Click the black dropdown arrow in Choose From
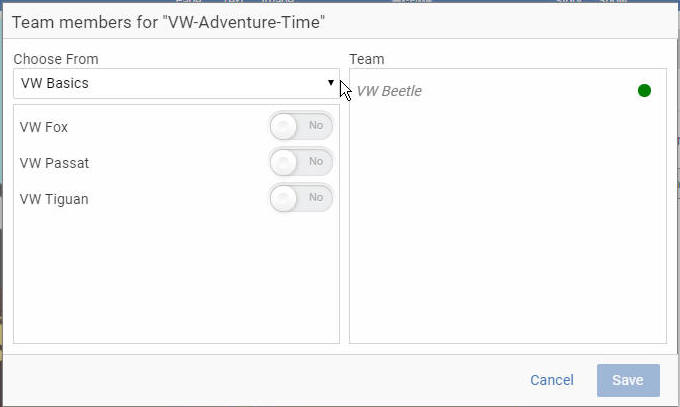 (331, 82)
